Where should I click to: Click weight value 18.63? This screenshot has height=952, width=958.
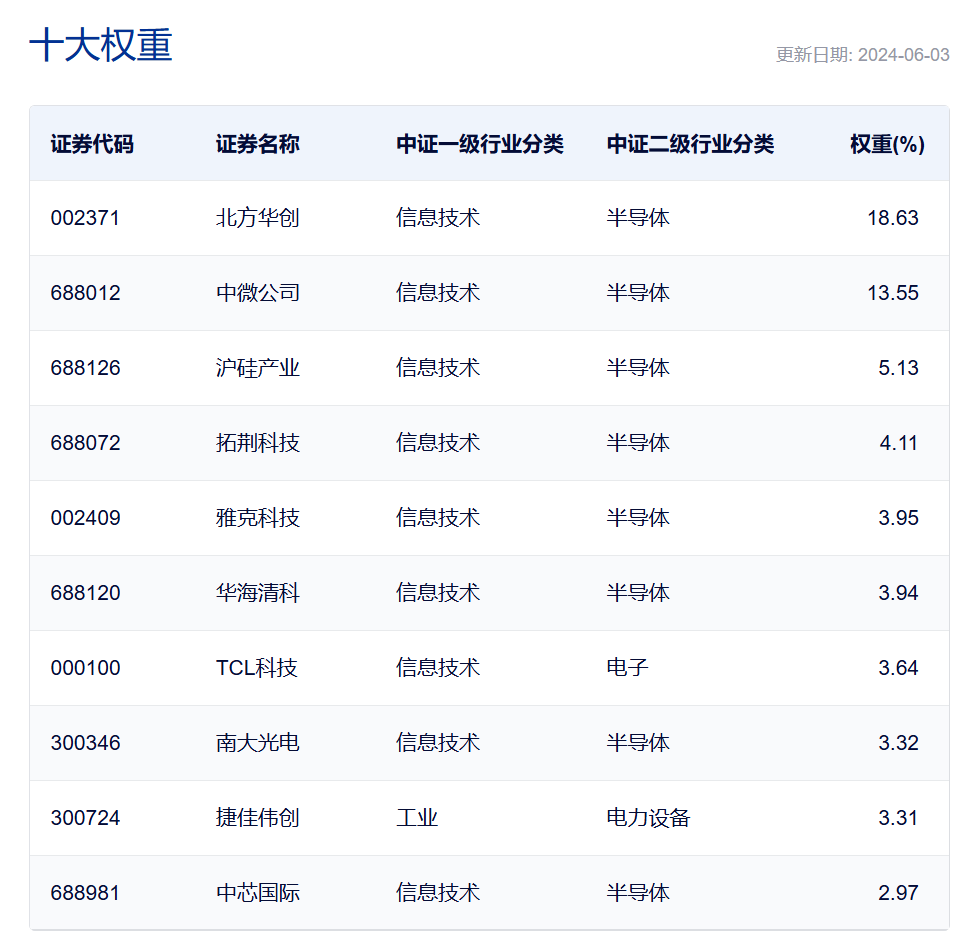pos(893,218)
